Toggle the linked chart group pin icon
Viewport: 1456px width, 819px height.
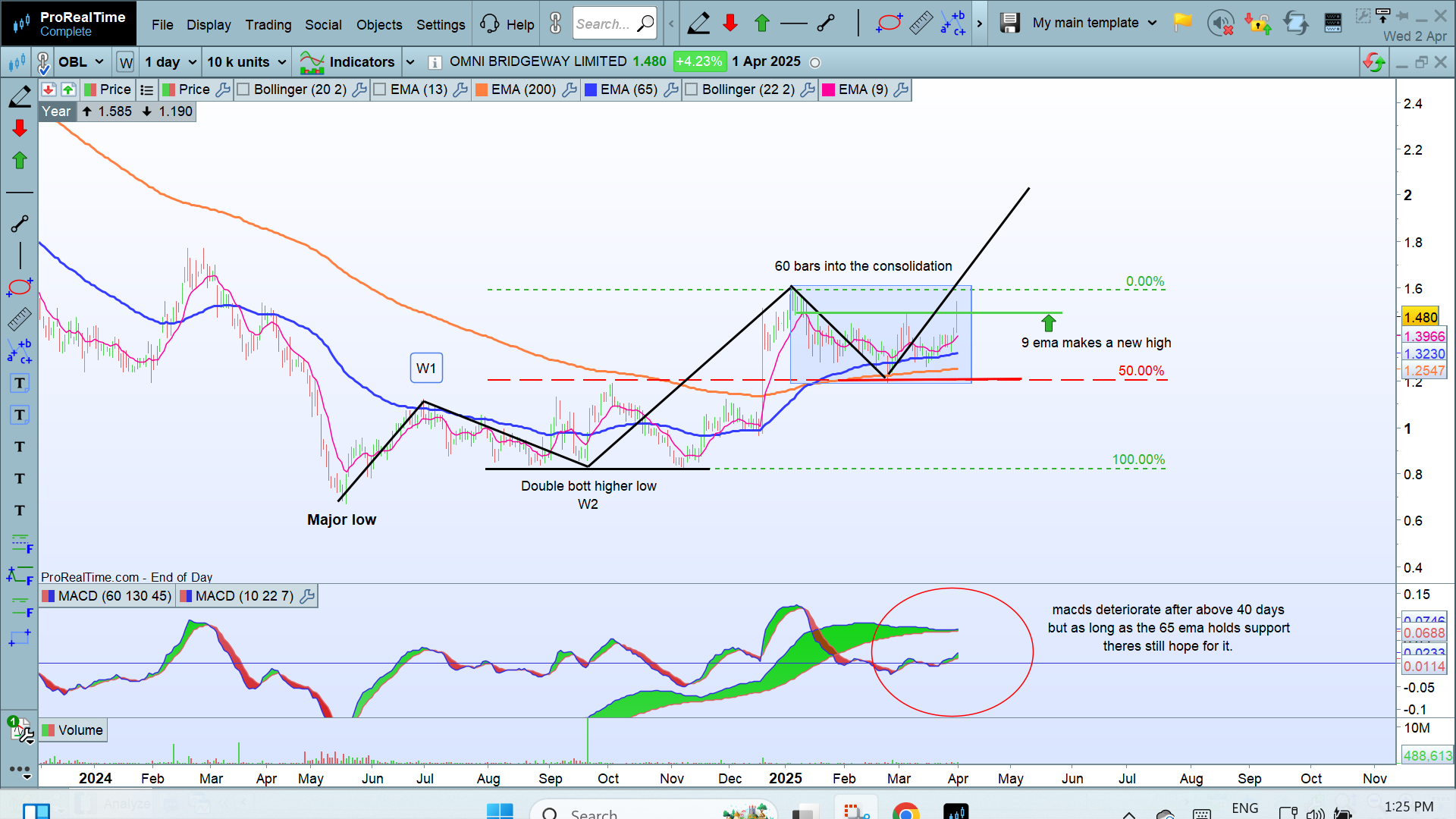(x=43, y=62)
